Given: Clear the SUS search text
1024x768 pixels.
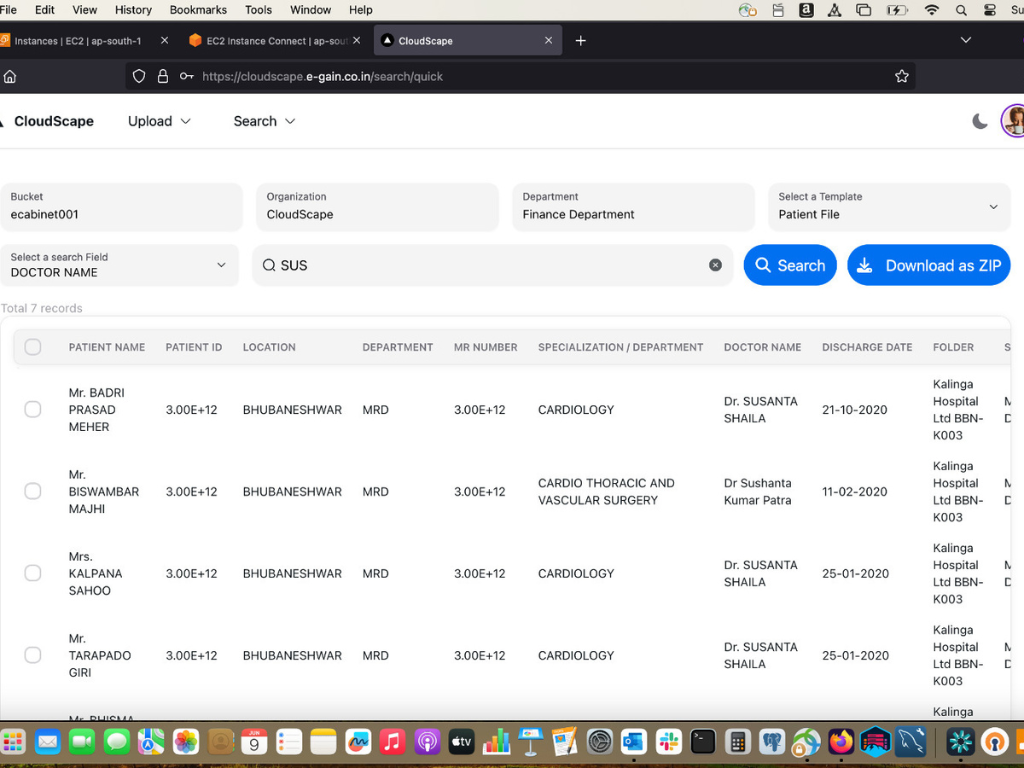Looking at the screenshot, I should pos(716,265).
